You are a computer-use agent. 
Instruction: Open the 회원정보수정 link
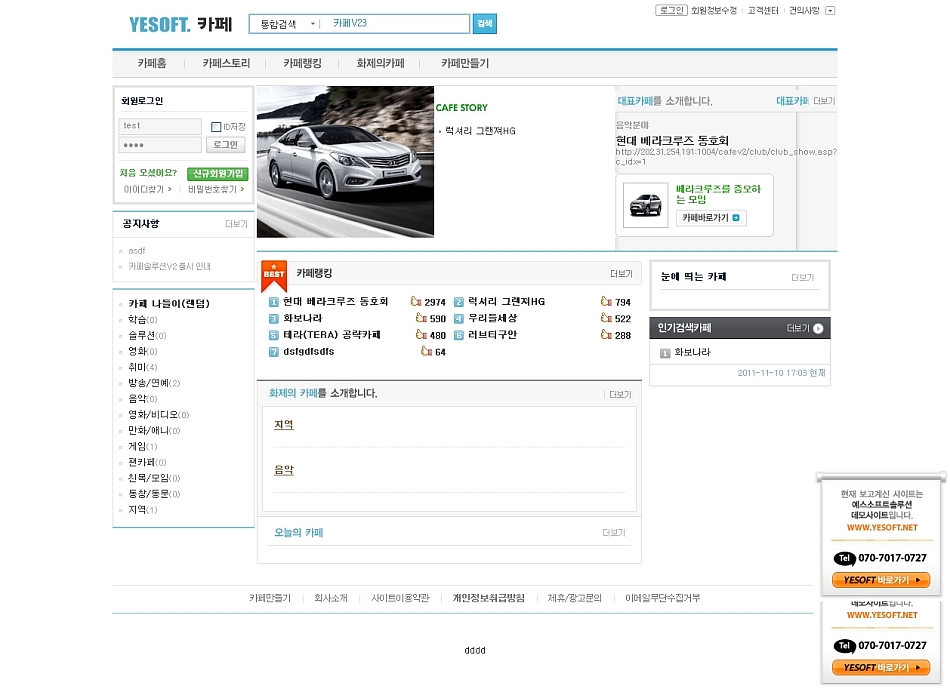pos(714,10)
